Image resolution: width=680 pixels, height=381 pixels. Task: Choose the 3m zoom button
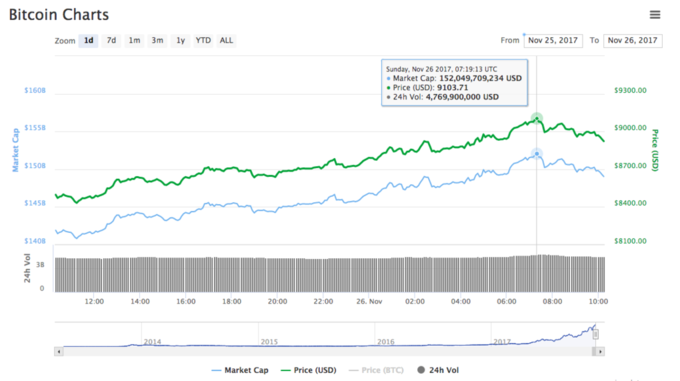[x=157, y=40]
